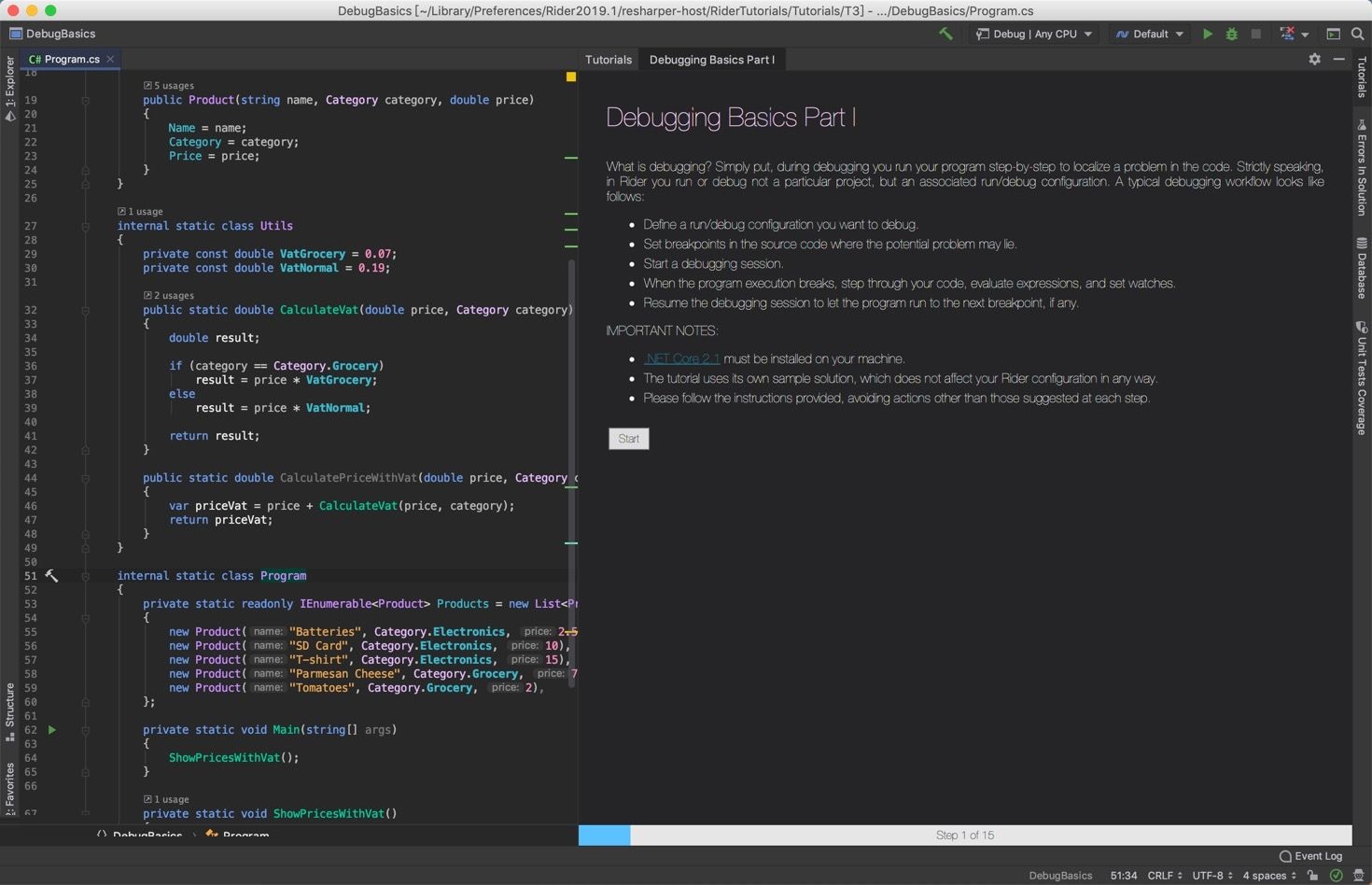
Task: Open the .NET Core 2.1 link
Action: click(681, 358)
